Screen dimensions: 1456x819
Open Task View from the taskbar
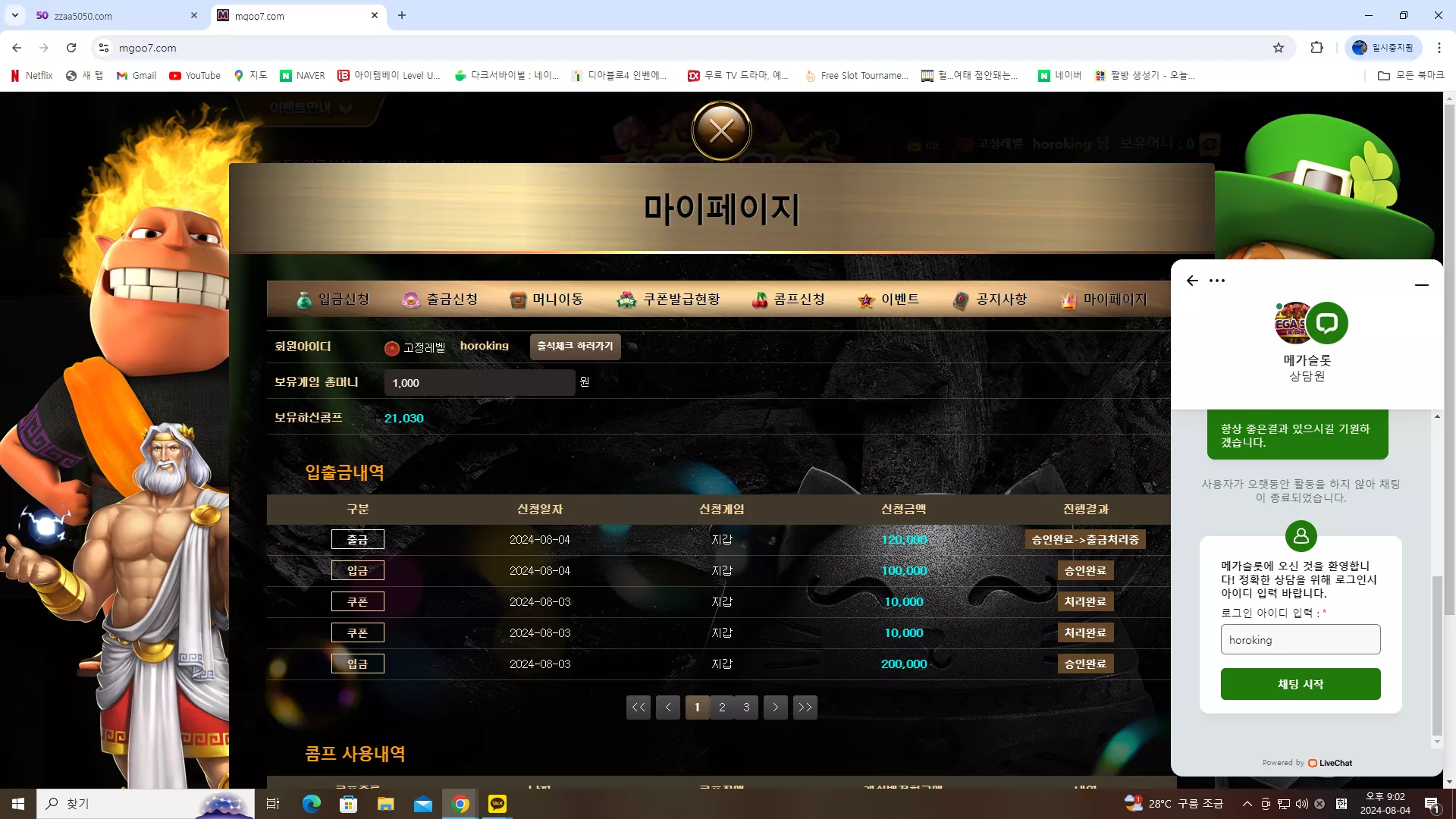(x=273, y=803)
